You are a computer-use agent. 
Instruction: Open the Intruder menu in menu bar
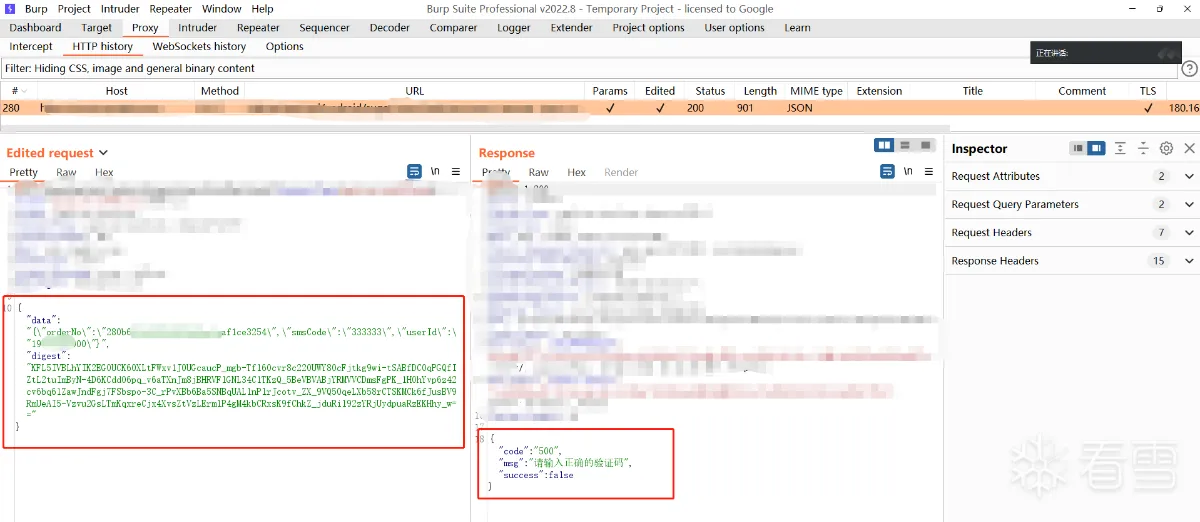pos(120,9)
